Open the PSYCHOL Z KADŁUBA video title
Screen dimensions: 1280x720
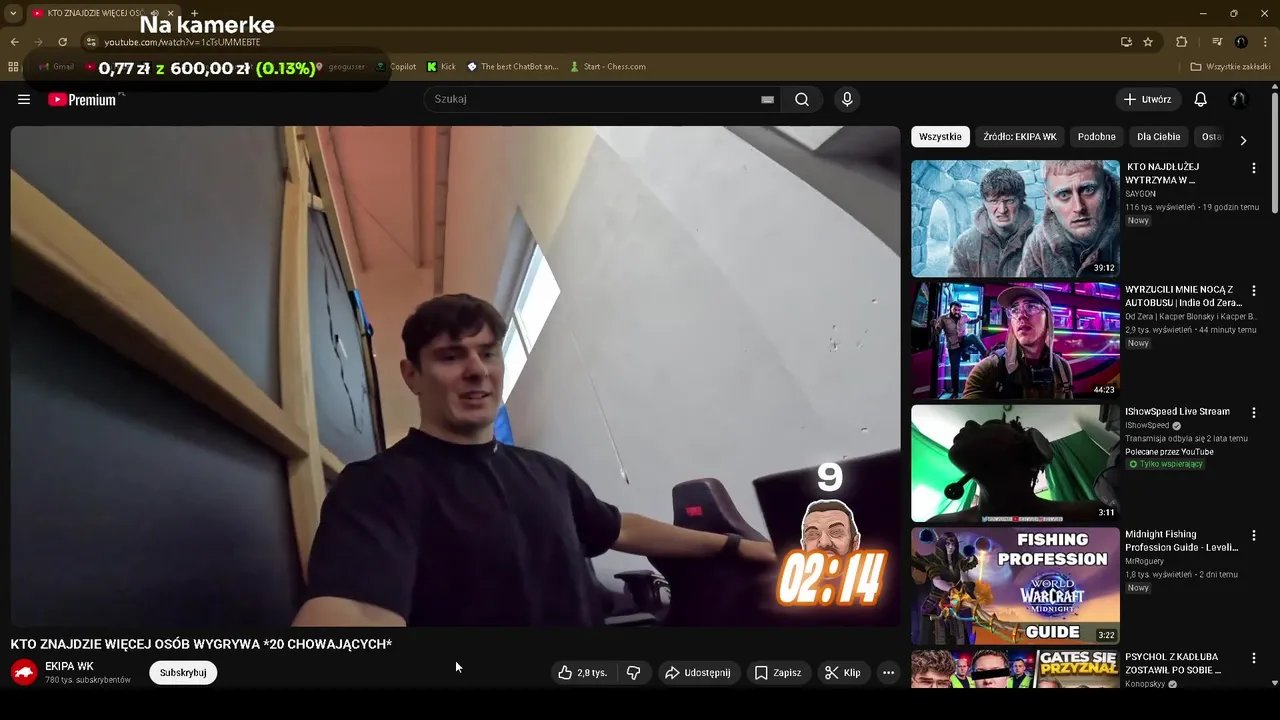(x=1173, y=663)
